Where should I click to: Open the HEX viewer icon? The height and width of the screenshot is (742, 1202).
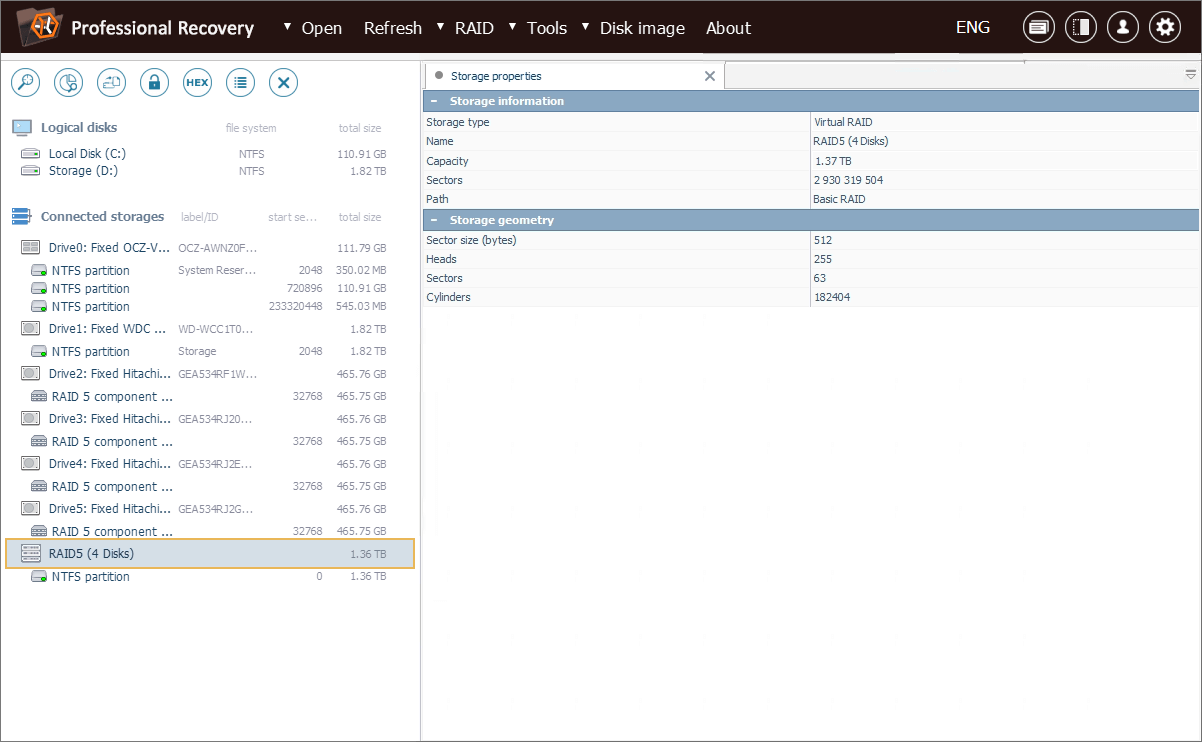(197, 83)
